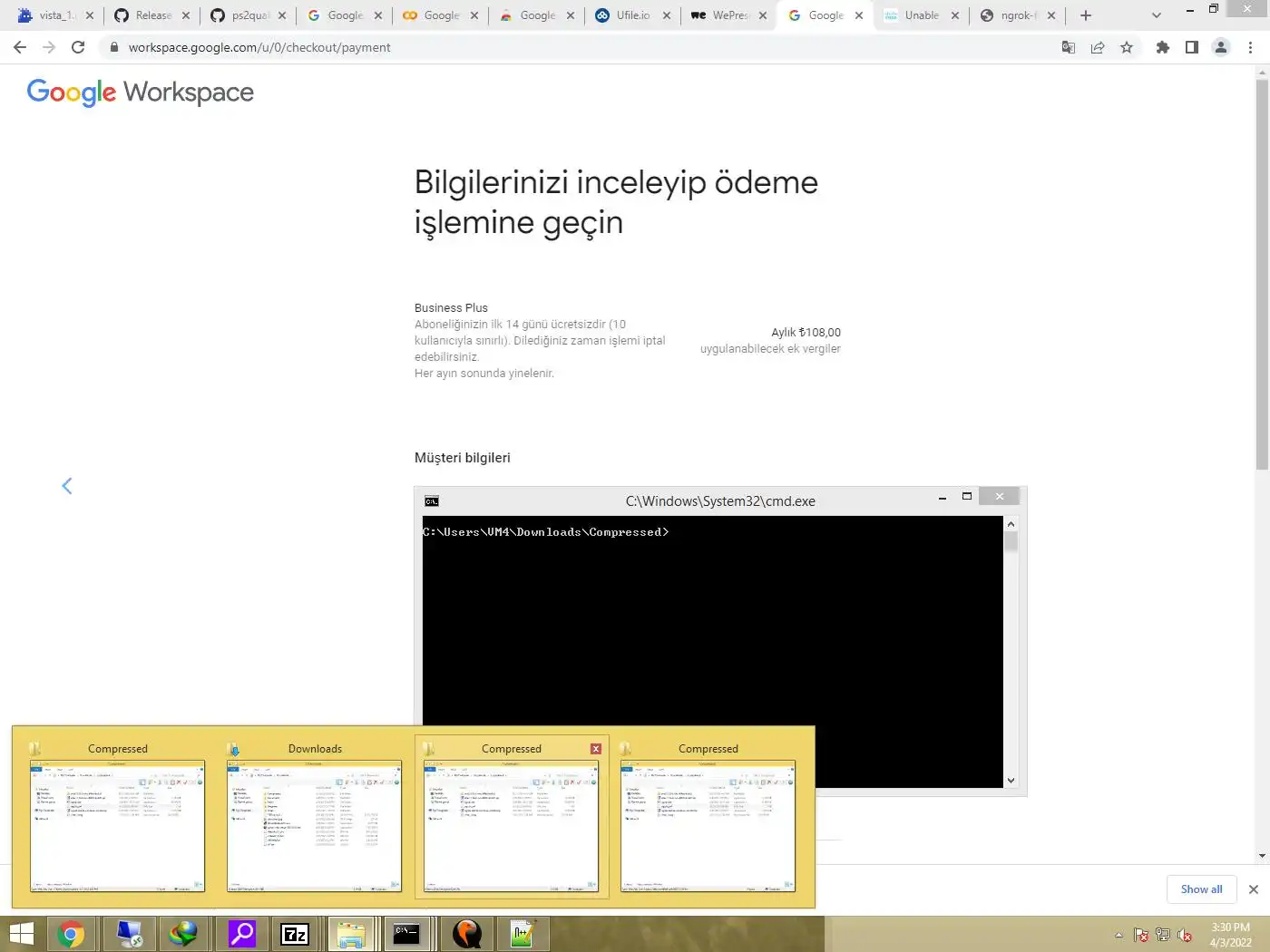Image resolution: width=1270 pixels, height=952 pixels.
Task: Click the cmd scrollbar up arrow
Action: click(1011, 524)
